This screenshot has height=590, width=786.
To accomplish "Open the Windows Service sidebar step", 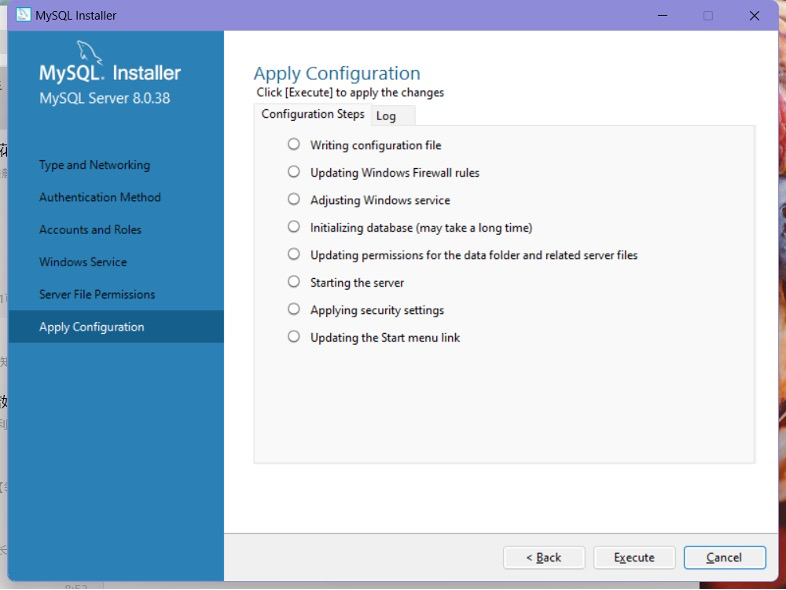I will pyautogui.click(x=83, y=262).
